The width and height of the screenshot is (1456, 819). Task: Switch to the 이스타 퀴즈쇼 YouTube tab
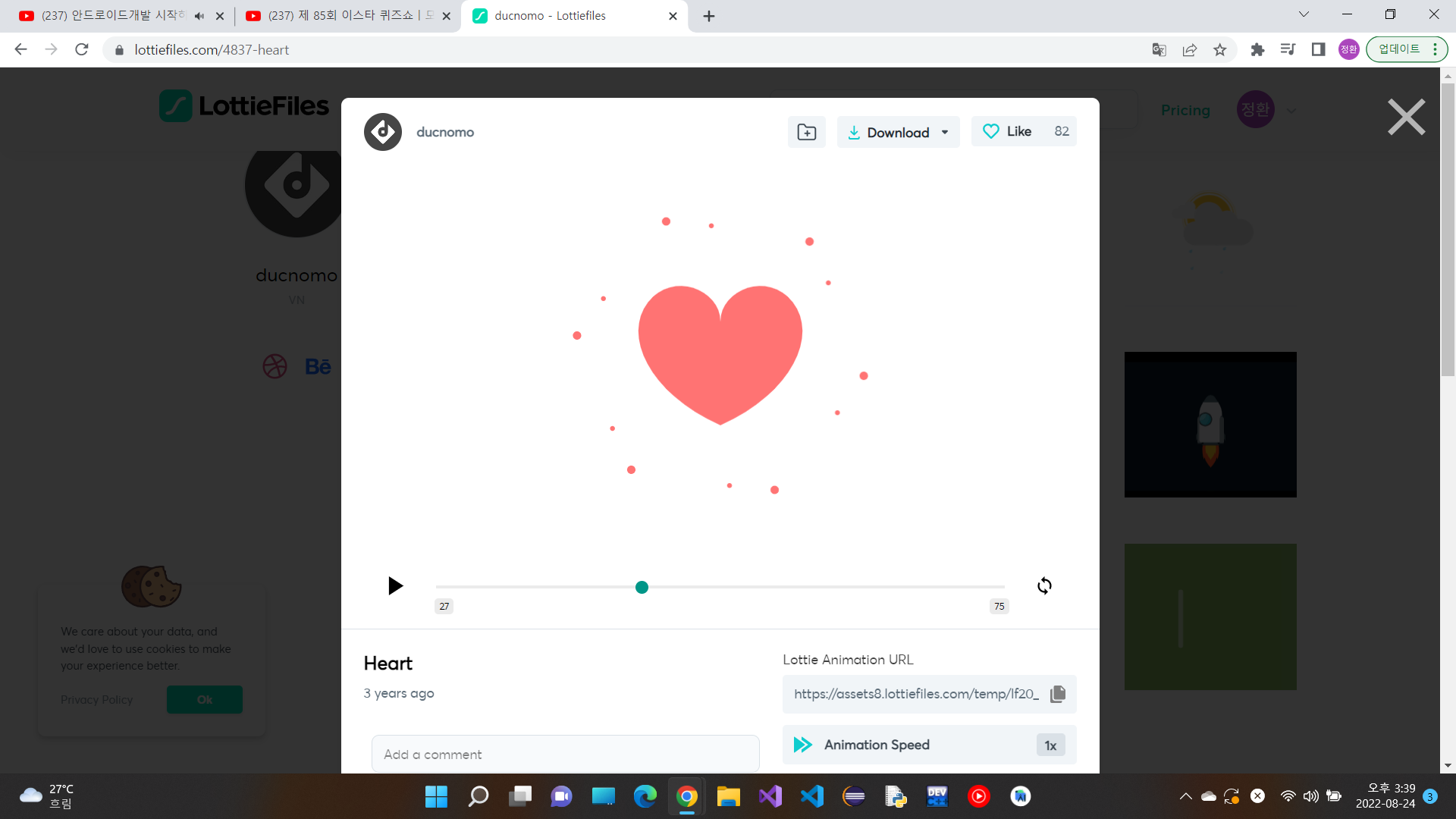341,15
